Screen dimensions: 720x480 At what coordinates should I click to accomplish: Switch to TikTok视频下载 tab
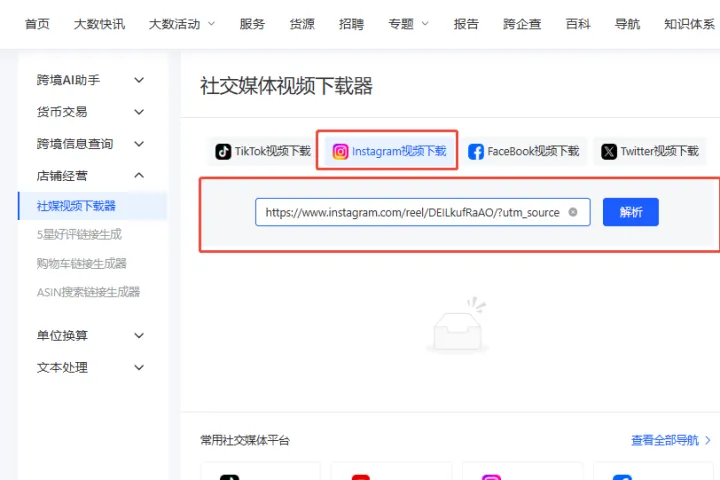[x=263, y=151]
